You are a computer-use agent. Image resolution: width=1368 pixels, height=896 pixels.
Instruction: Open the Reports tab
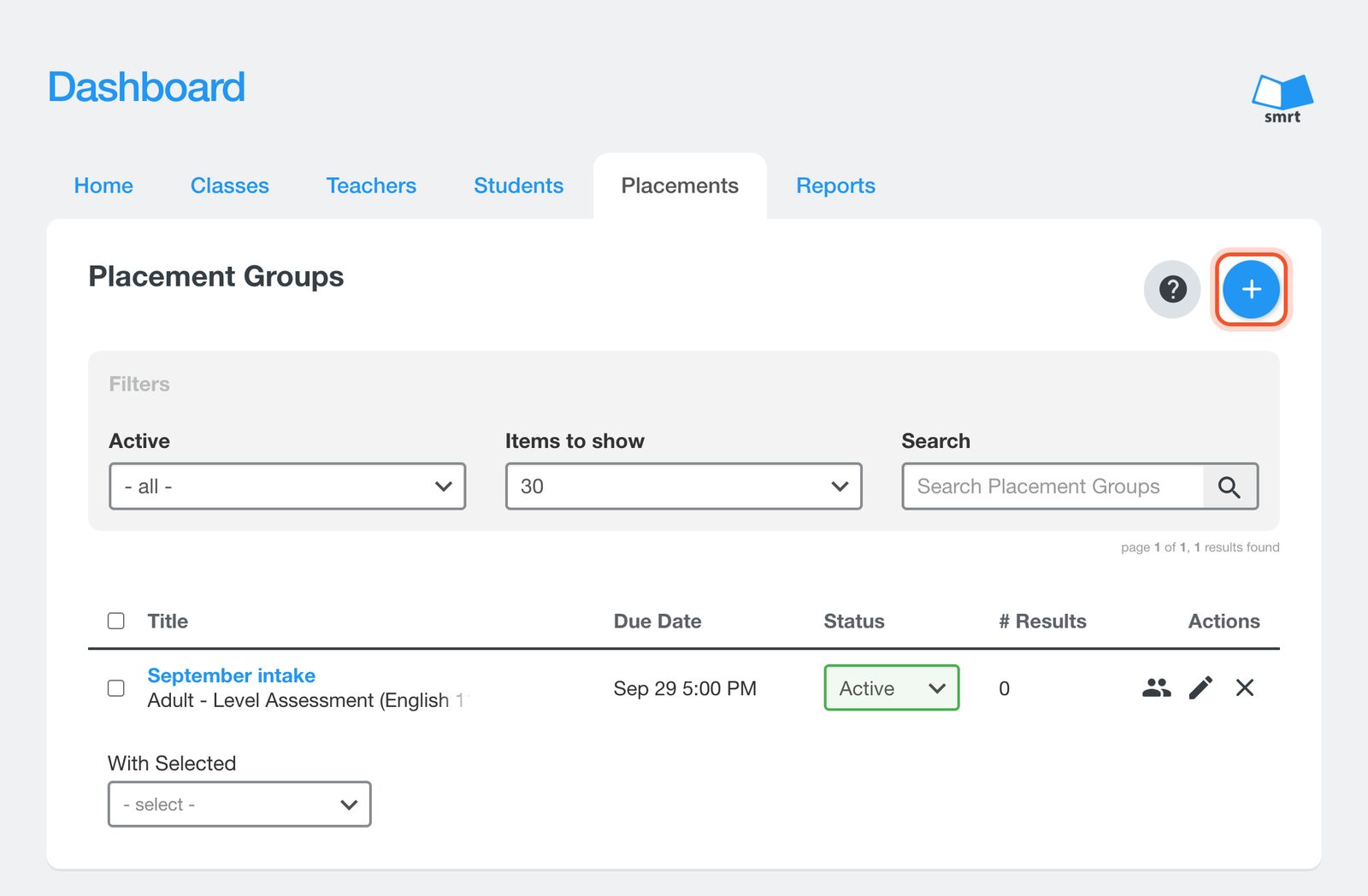(835, 186)
